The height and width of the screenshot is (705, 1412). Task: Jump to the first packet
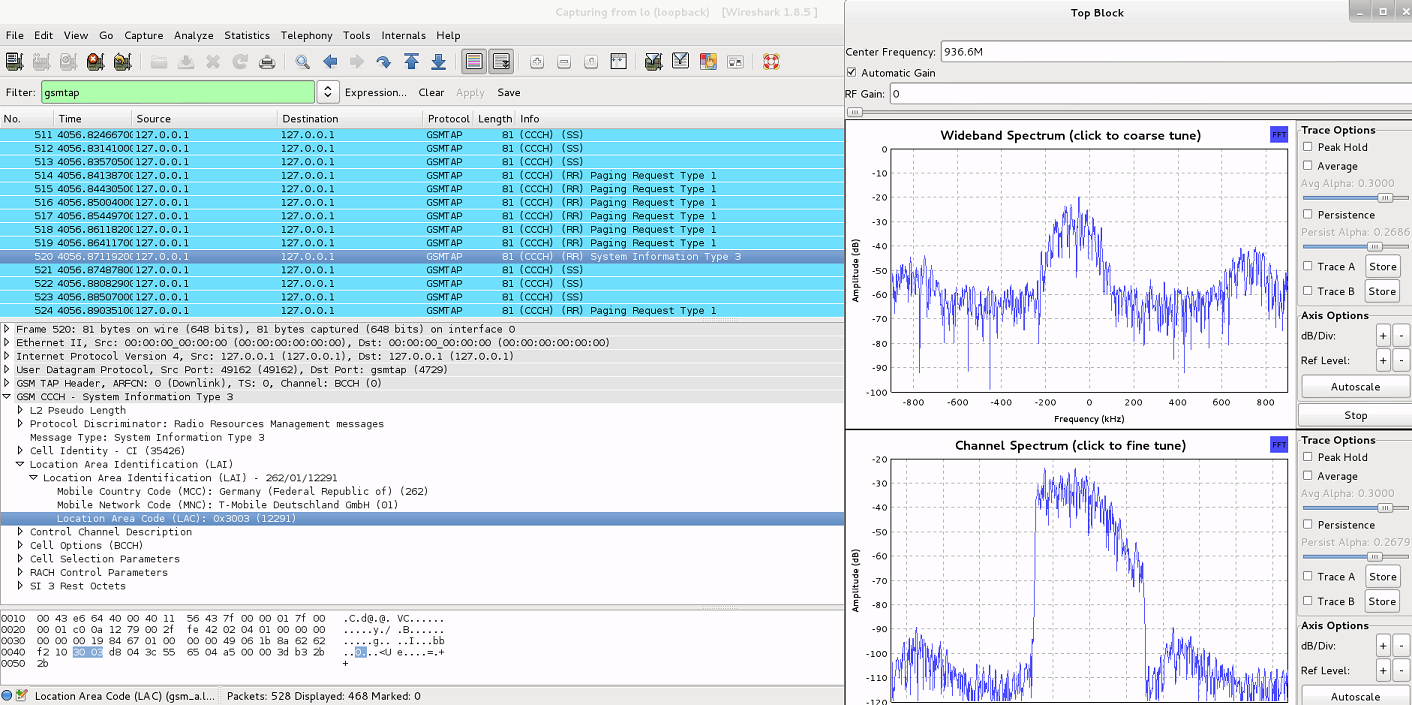(411, 62)
